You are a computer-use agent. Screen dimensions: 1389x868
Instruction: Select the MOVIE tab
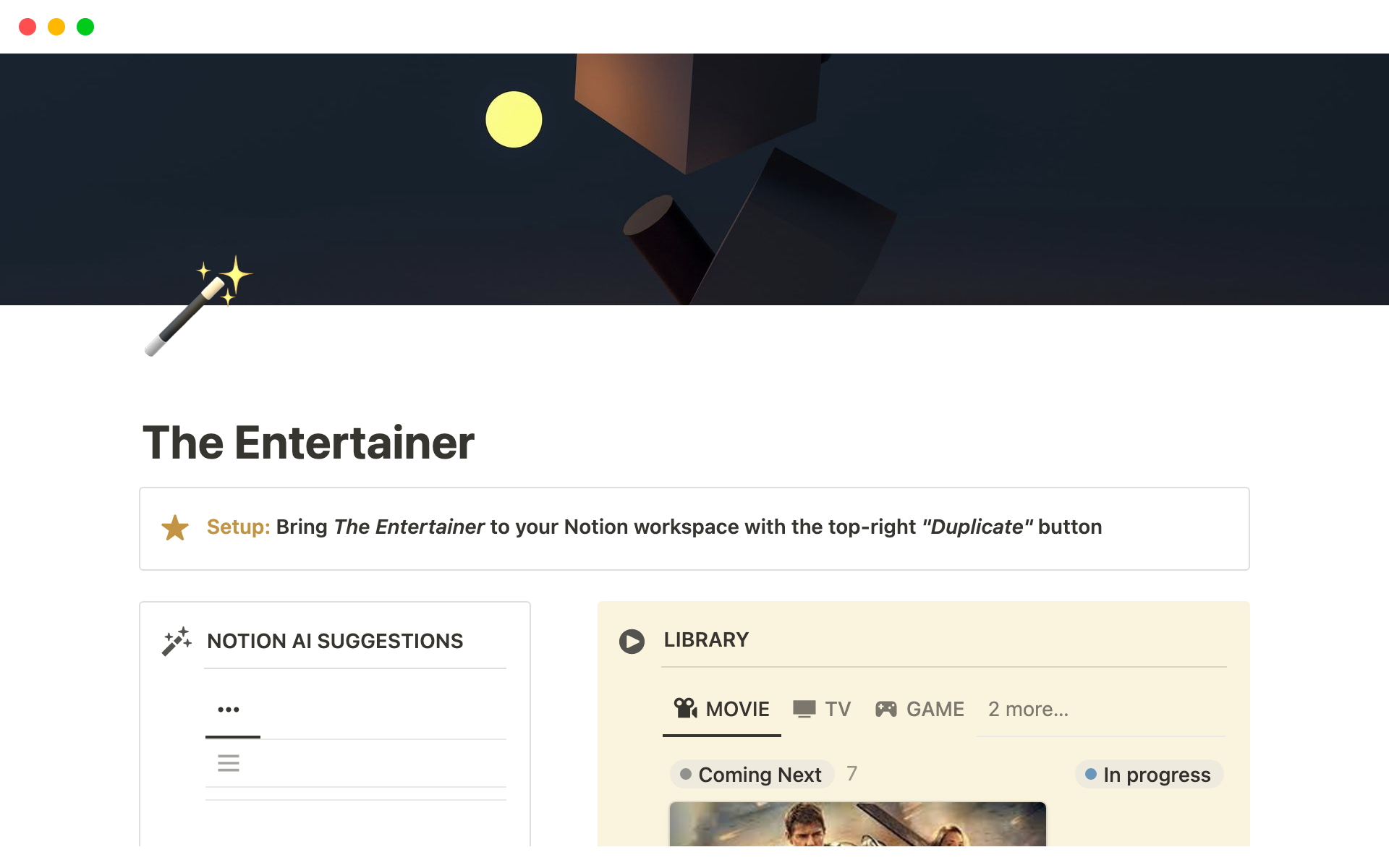pos(736,709)
